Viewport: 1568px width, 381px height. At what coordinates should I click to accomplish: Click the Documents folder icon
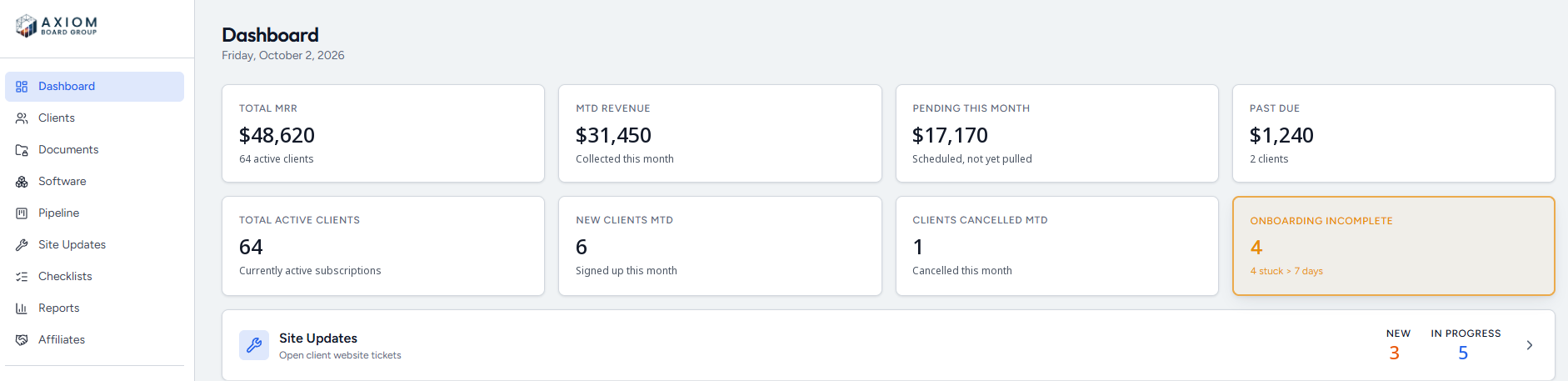(x=22, y=150)
